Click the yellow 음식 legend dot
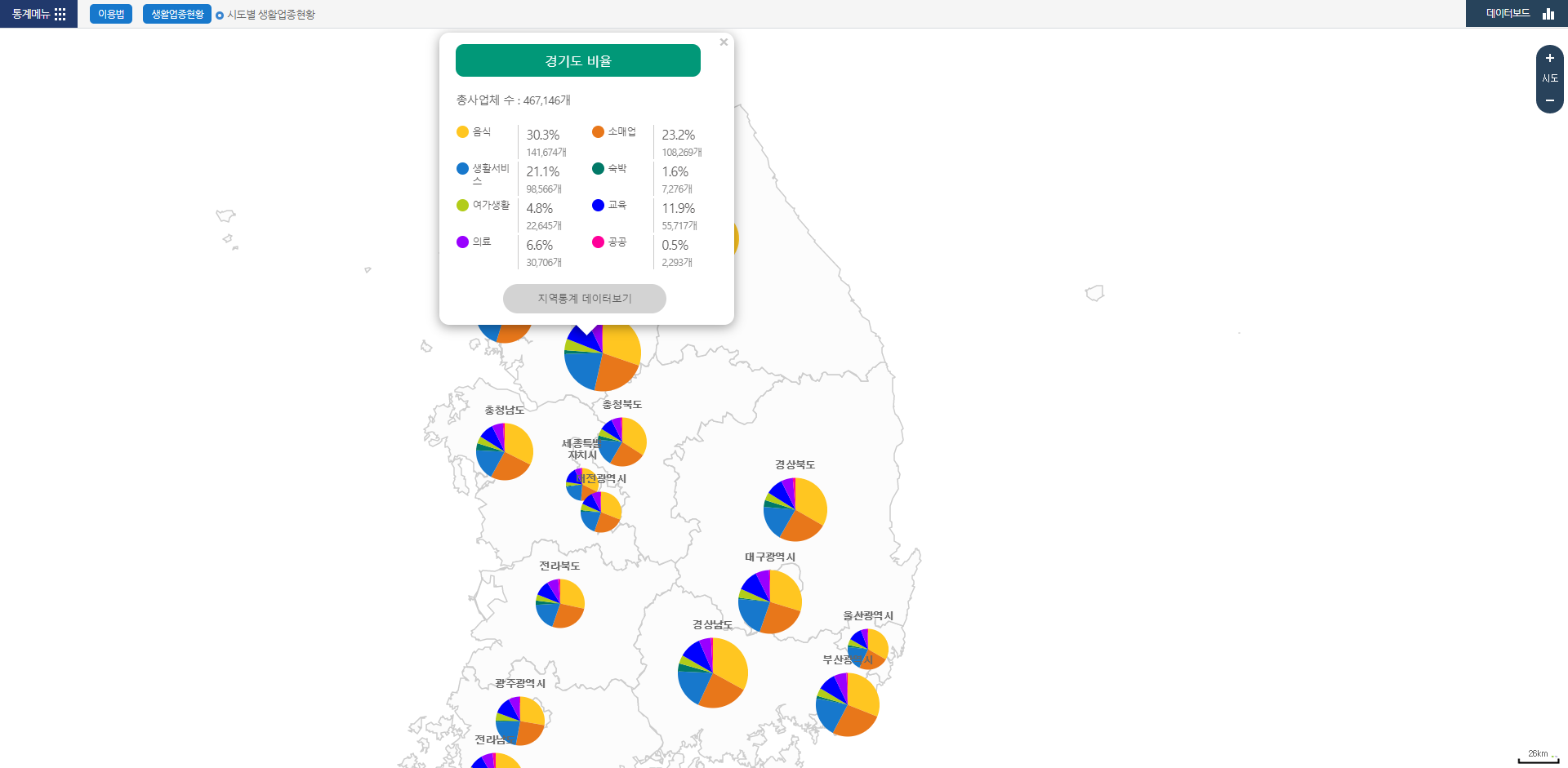 (462, 132)
